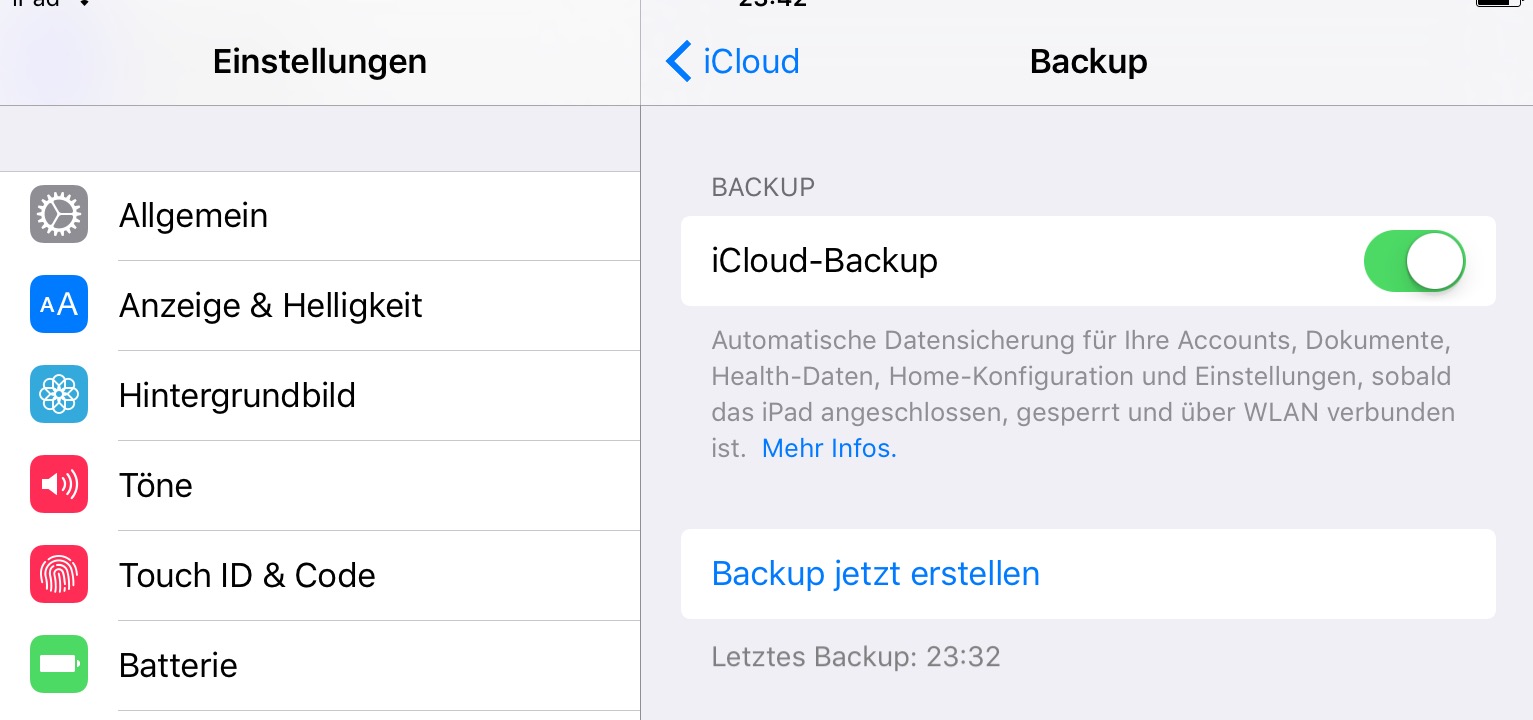1533x720 pixels.
Task: Tap the gear icon next to Allgemein
Action: pyautogui.click(x=59, y=215)
